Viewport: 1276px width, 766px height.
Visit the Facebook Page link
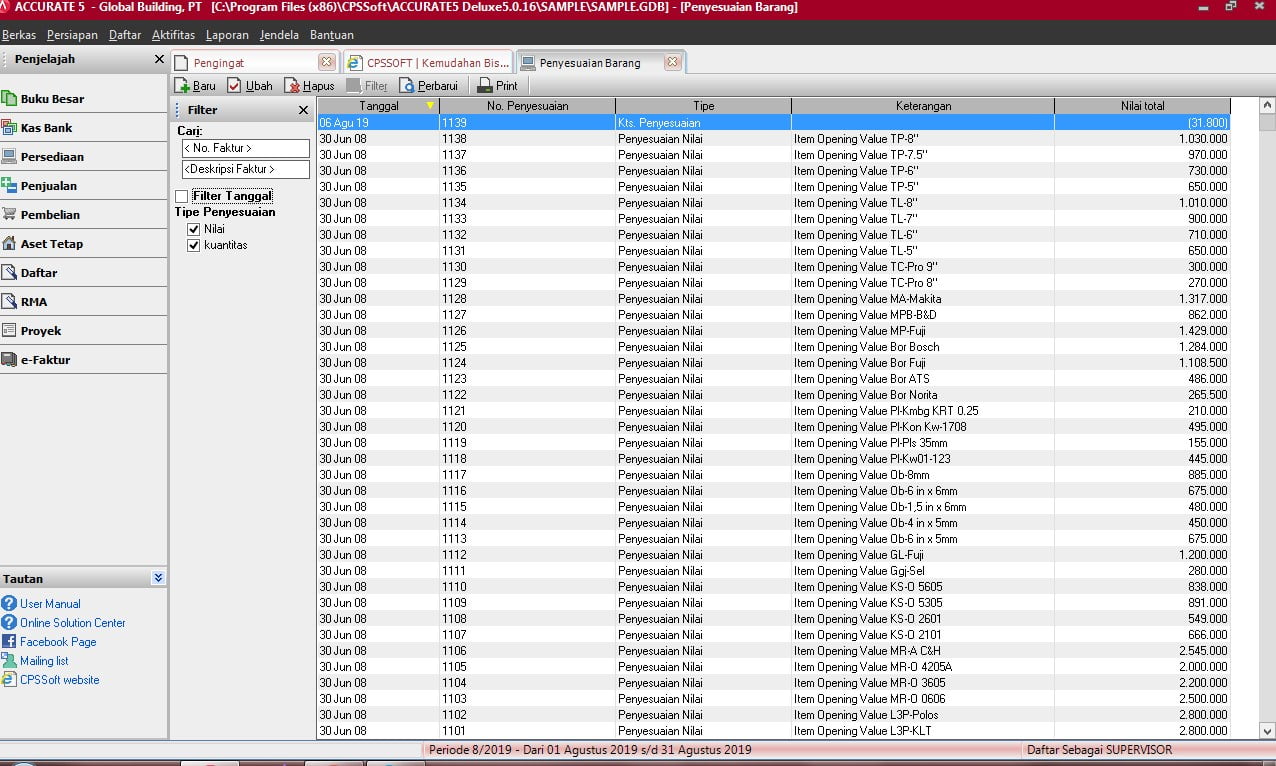[x=58, y=642]
